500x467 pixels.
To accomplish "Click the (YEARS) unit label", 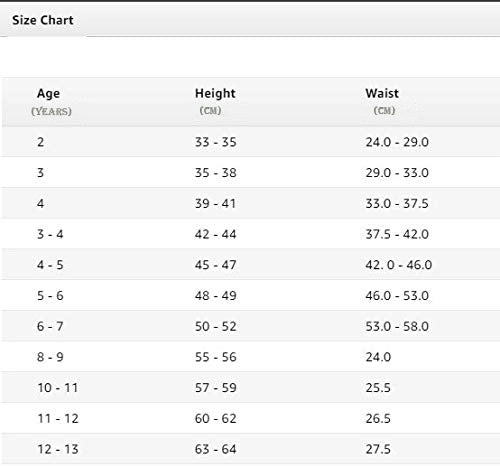I will [51, 111].
